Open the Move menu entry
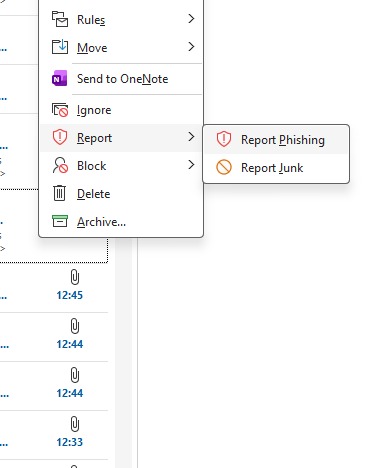Viewport: 384px width, 468px height. 121,47
